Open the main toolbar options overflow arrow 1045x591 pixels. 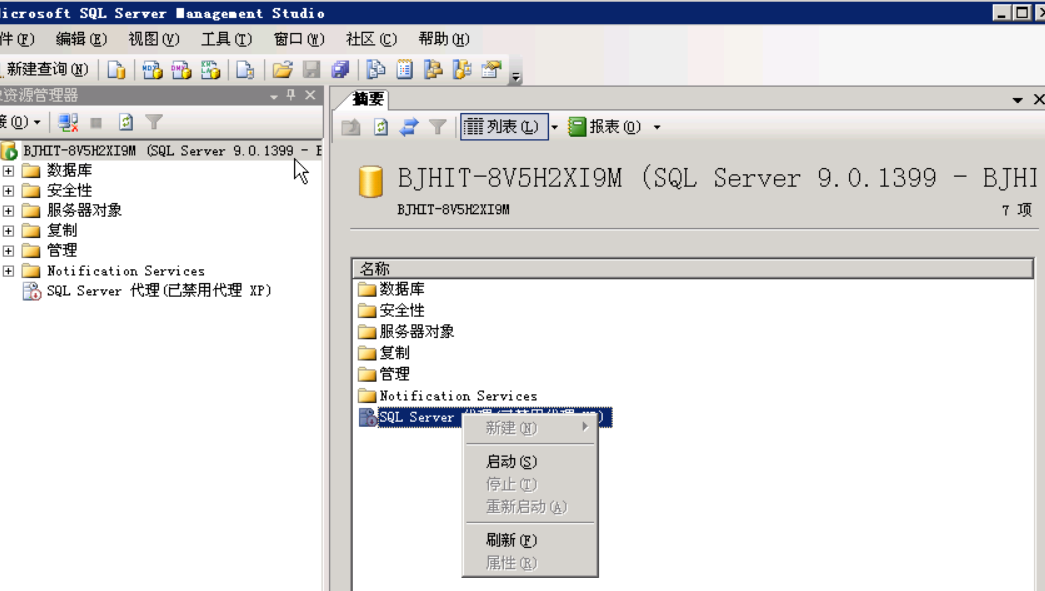coord(516,77)
